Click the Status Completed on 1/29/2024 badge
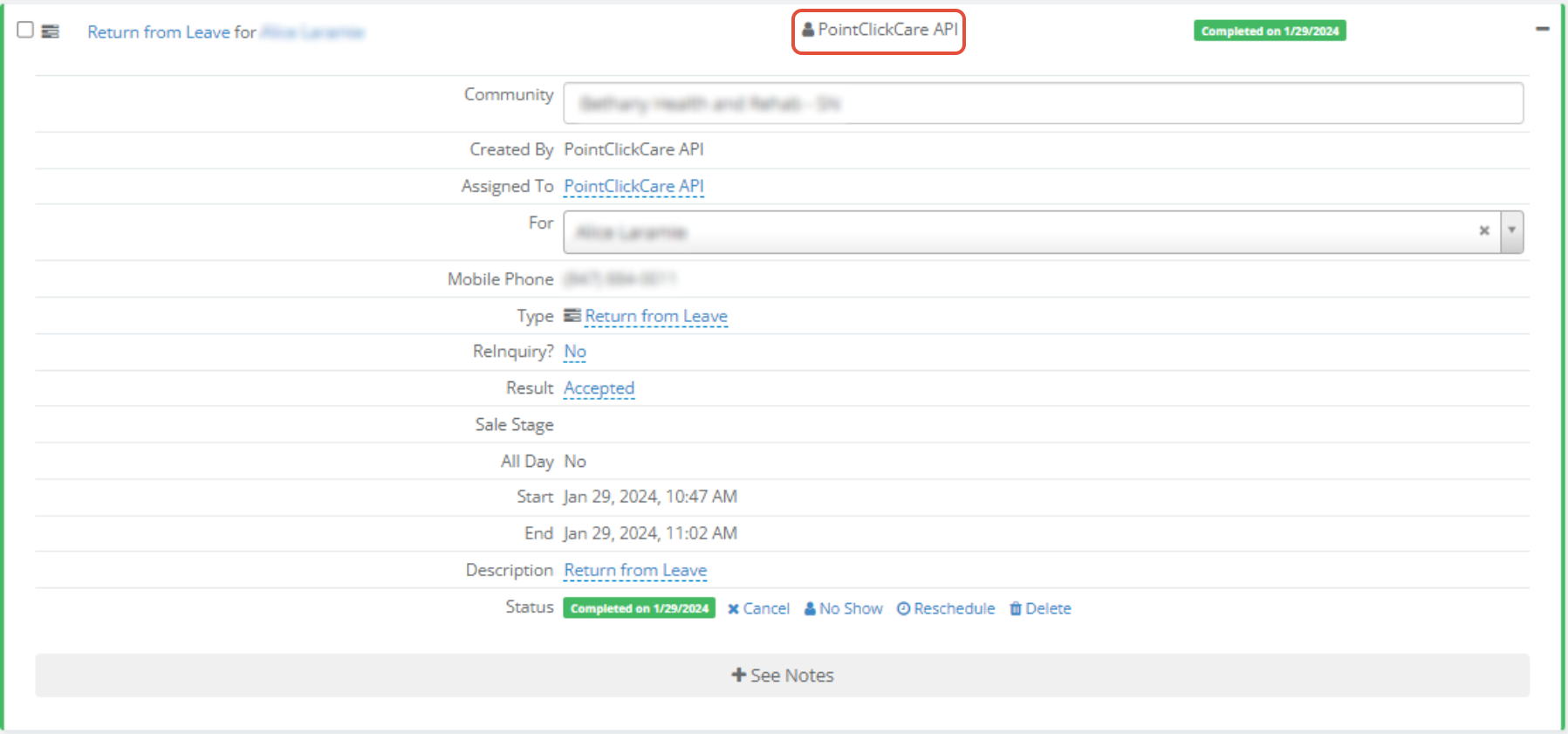Viewport: 1568px width, 734px height. 639,608
